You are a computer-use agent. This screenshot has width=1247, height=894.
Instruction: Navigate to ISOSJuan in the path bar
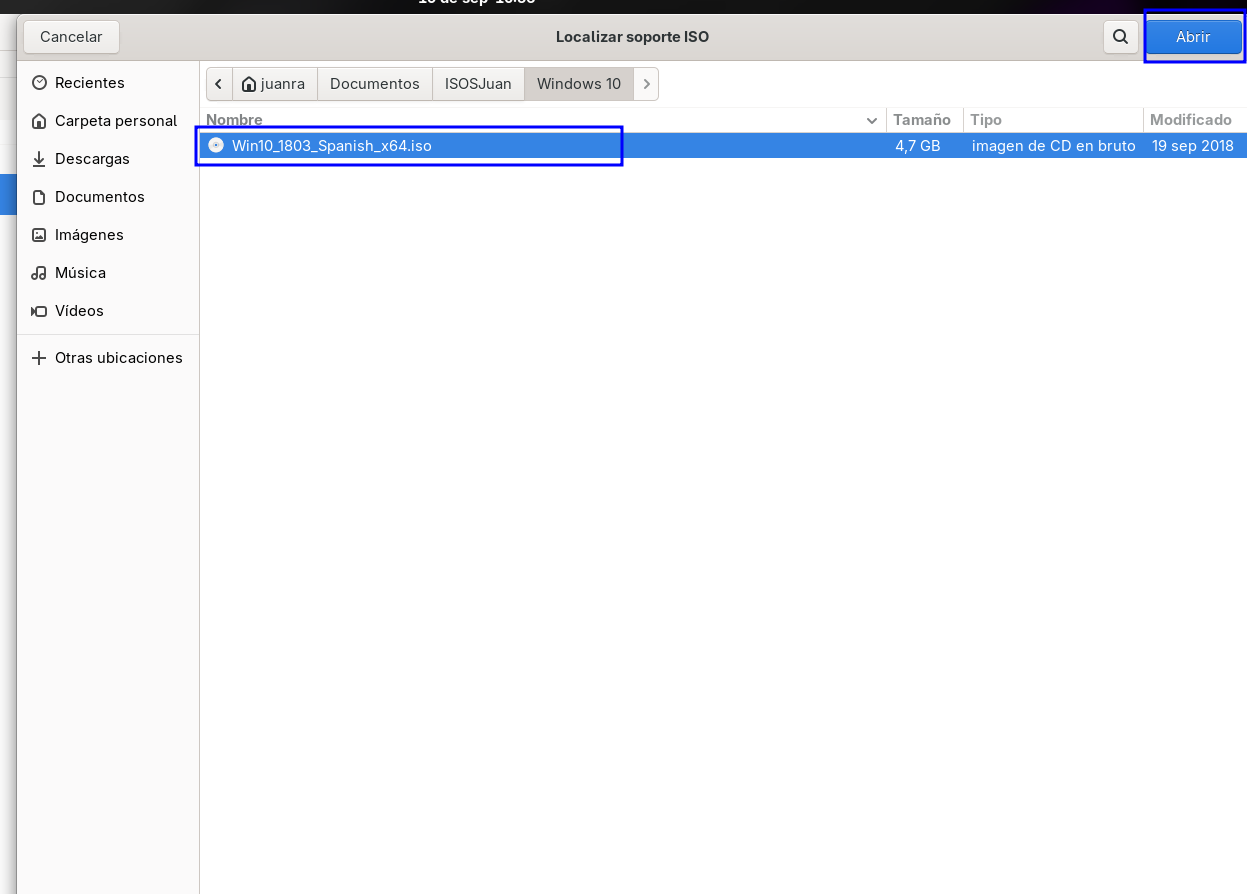click(478, 84)
